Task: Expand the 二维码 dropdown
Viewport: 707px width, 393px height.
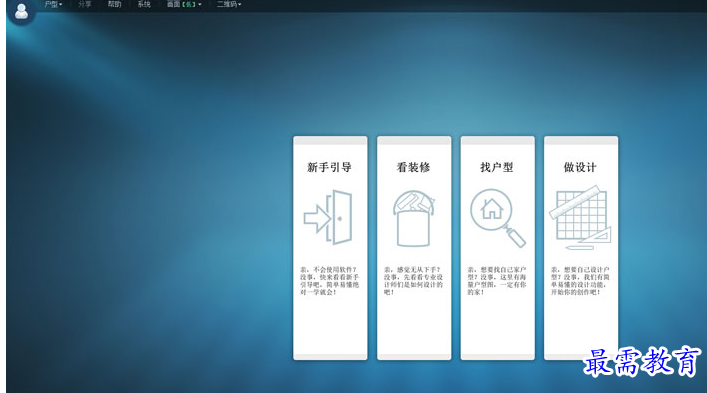Action: [229, 5]
